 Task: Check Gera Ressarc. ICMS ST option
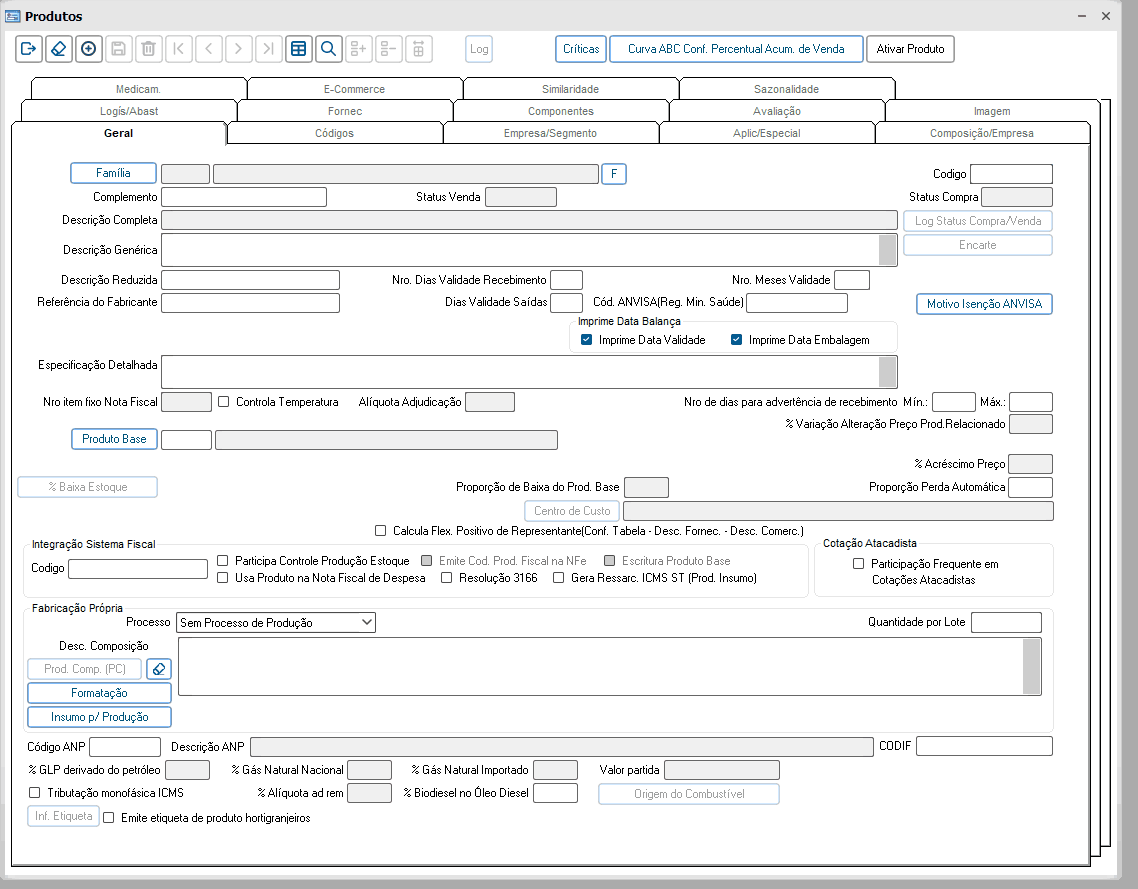pos(558,578)
